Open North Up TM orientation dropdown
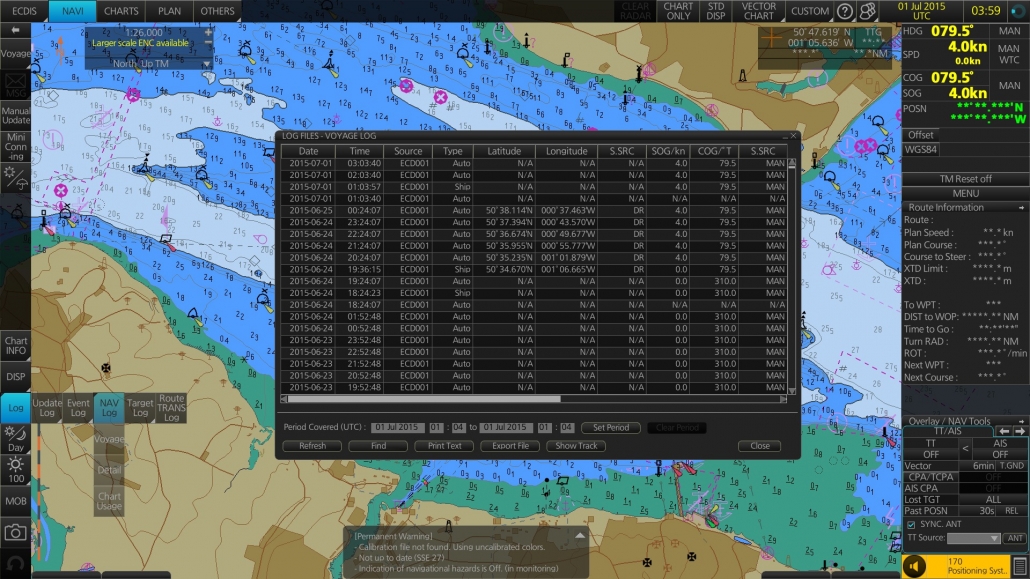Image resolution: width=1030 pixels, height=579 pixels. pos(148,64)
